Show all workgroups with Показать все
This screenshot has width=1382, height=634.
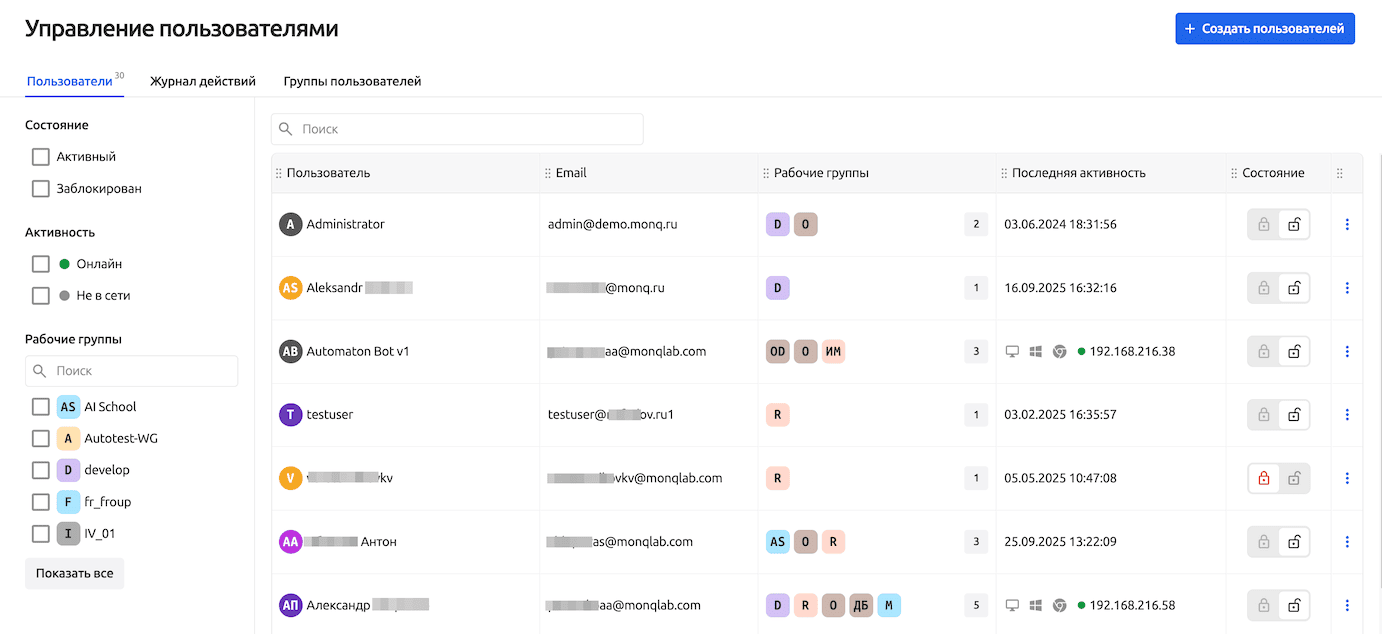(x=74, y=574)
